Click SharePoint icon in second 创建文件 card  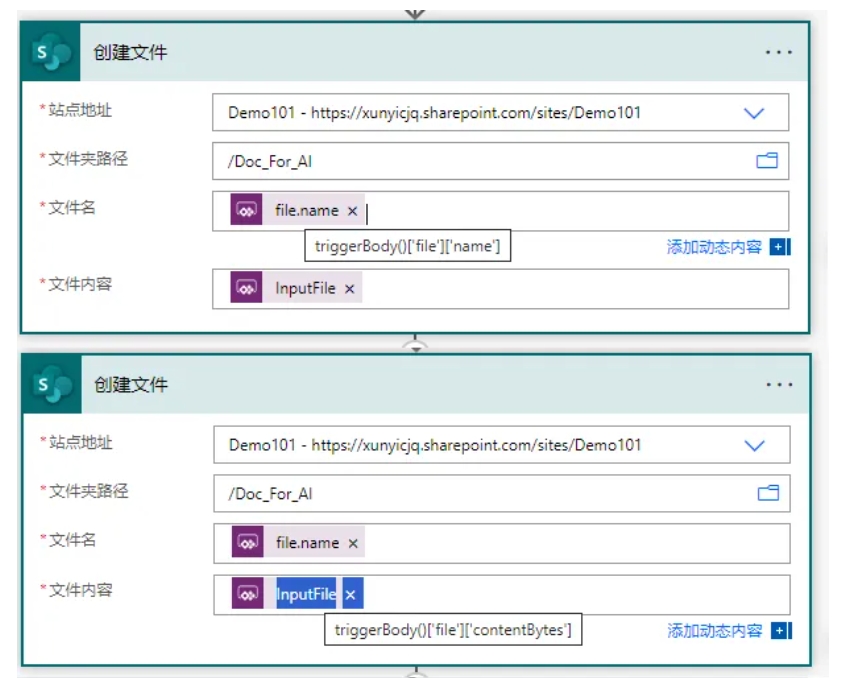pos(51,385)
